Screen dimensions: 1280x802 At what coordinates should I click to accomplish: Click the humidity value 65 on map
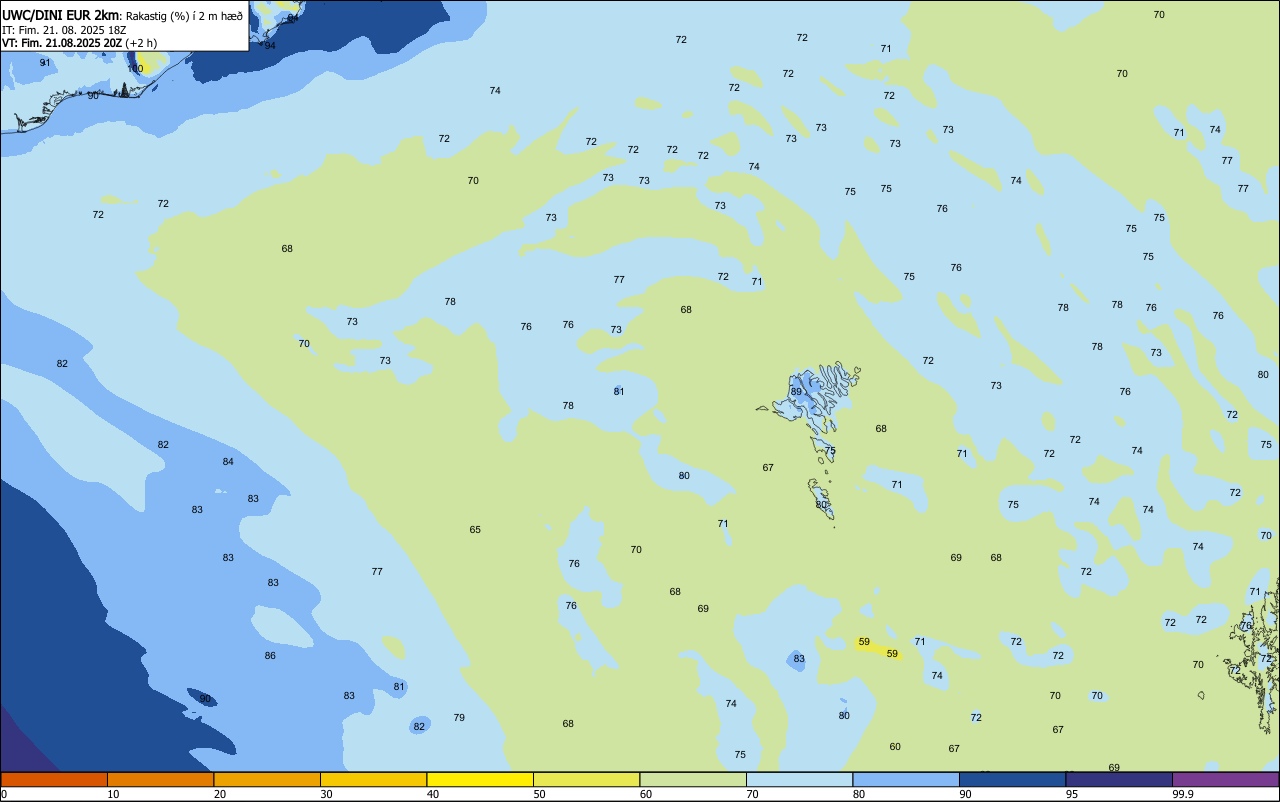point(475,530)
